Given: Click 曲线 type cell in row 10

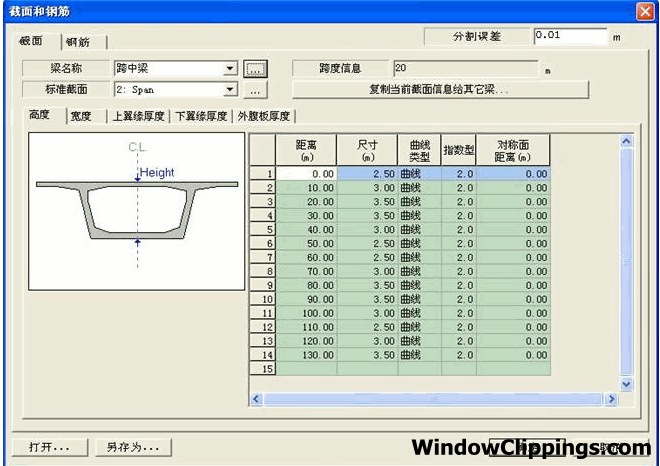Looking at the screenshot, I should pos(420,299).
